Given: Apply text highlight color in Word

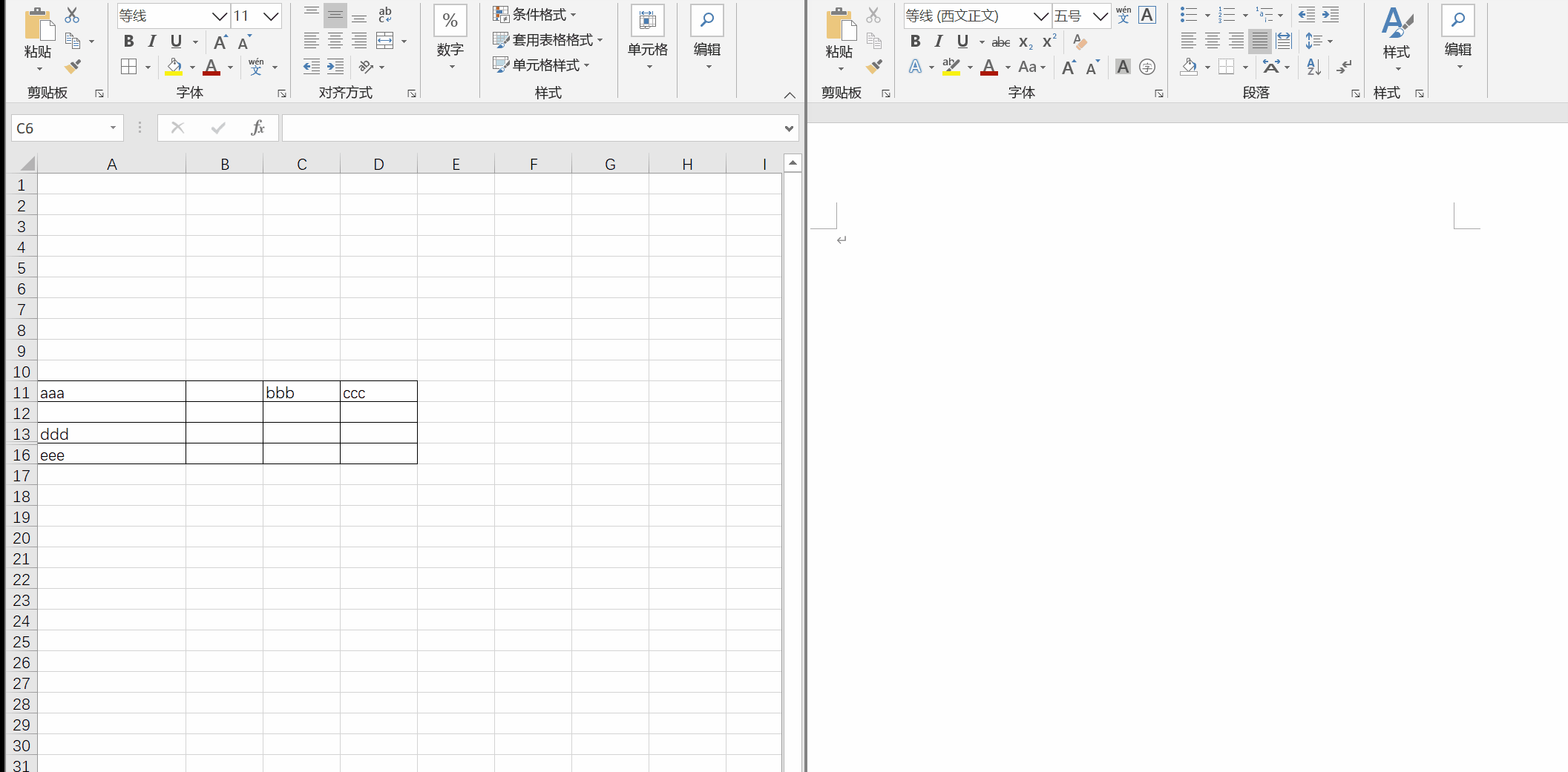Looking at the screenshot, I should 951,67.
